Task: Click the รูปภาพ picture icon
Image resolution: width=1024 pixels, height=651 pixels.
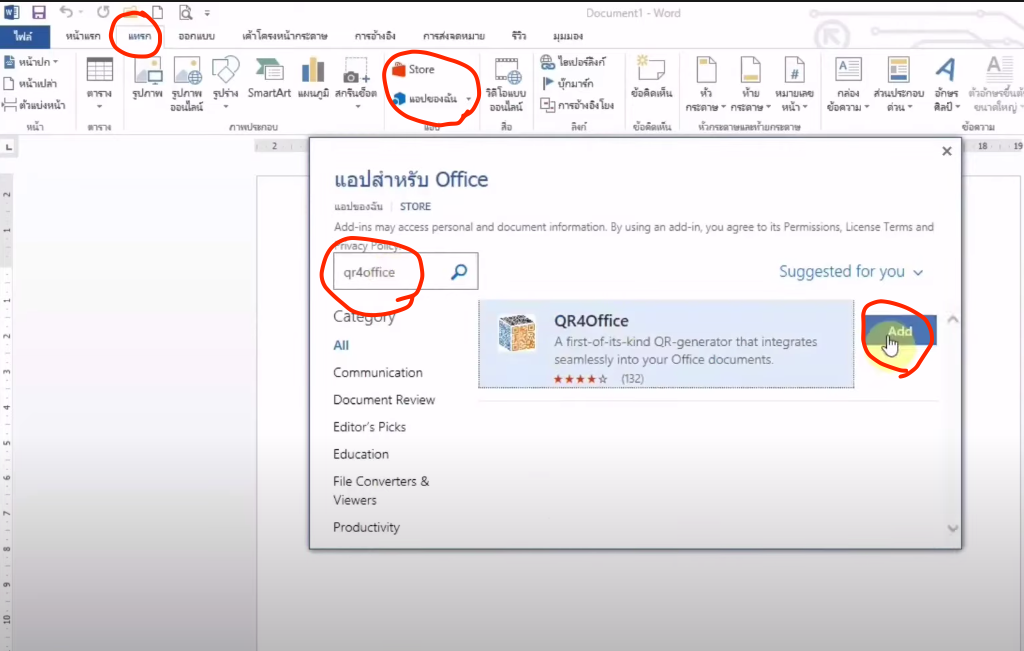Action: coord(147,78)
